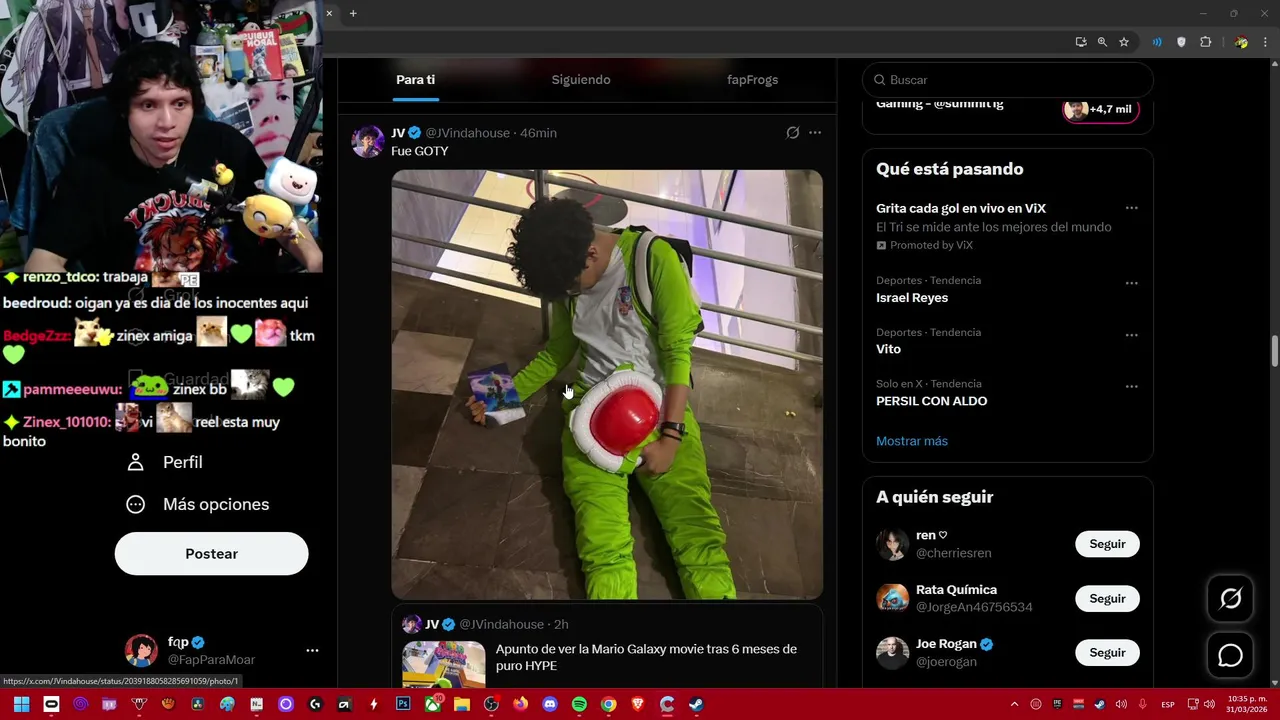Follow Joe Rogan with Seguir button
1280x720 pixels.
[x=1107, y=652]
